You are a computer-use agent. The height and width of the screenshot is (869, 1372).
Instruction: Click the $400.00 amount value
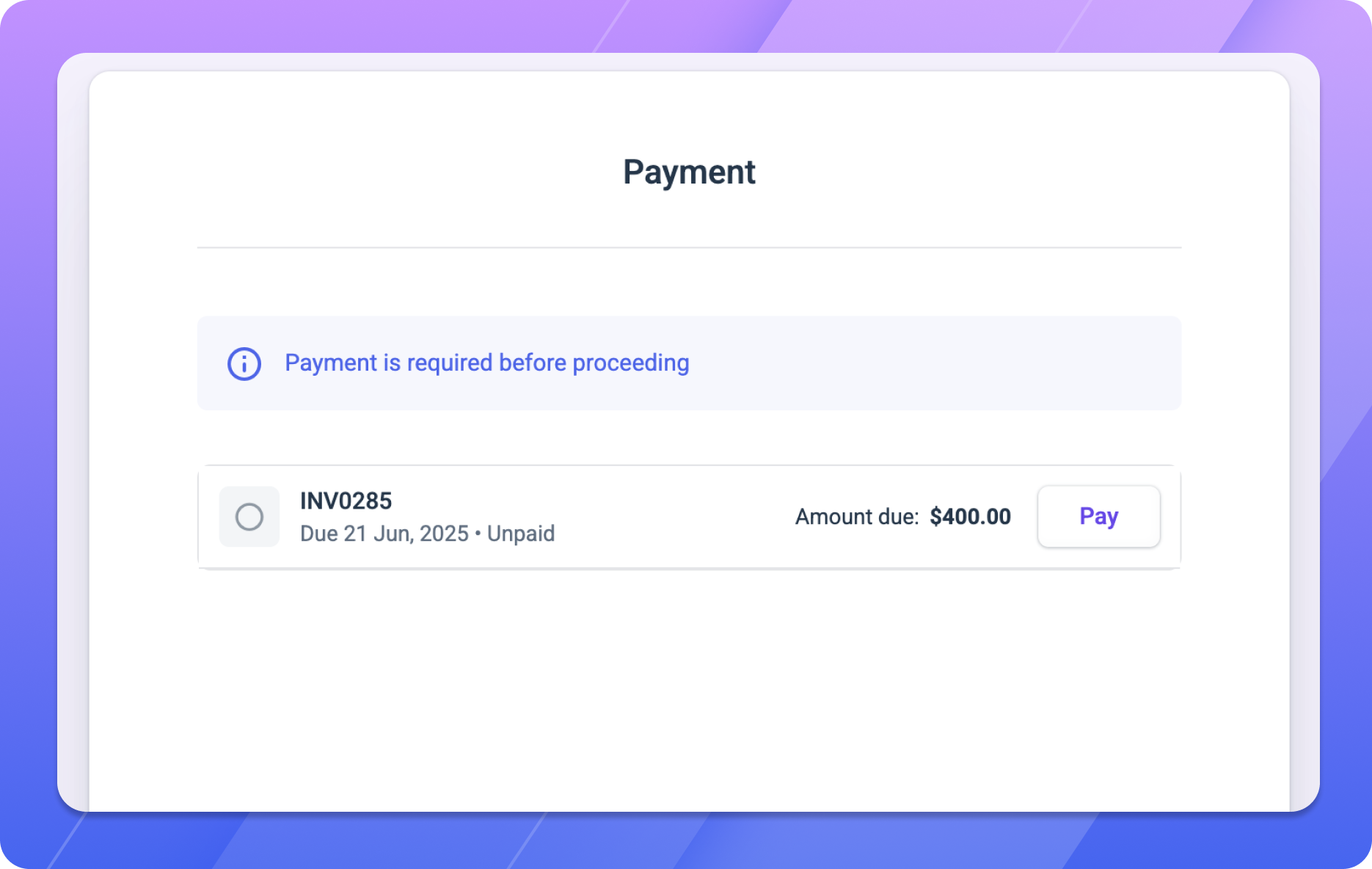point(970,517)
